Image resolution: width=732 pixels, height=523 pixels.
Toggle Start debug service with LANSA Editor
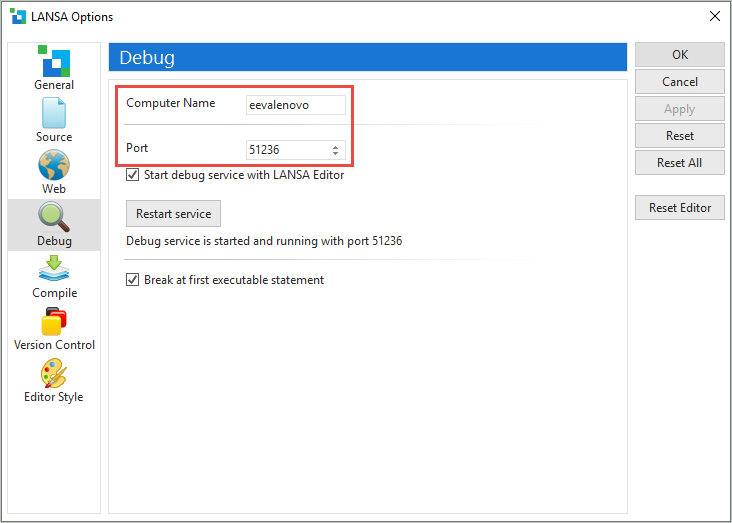coord(133,175)
